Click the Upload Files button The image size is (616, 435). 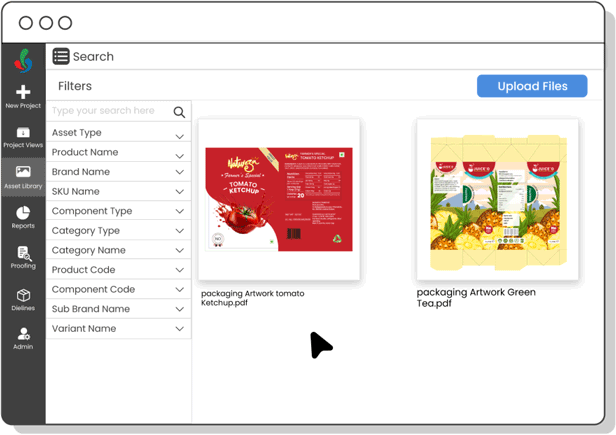[532, 86]
